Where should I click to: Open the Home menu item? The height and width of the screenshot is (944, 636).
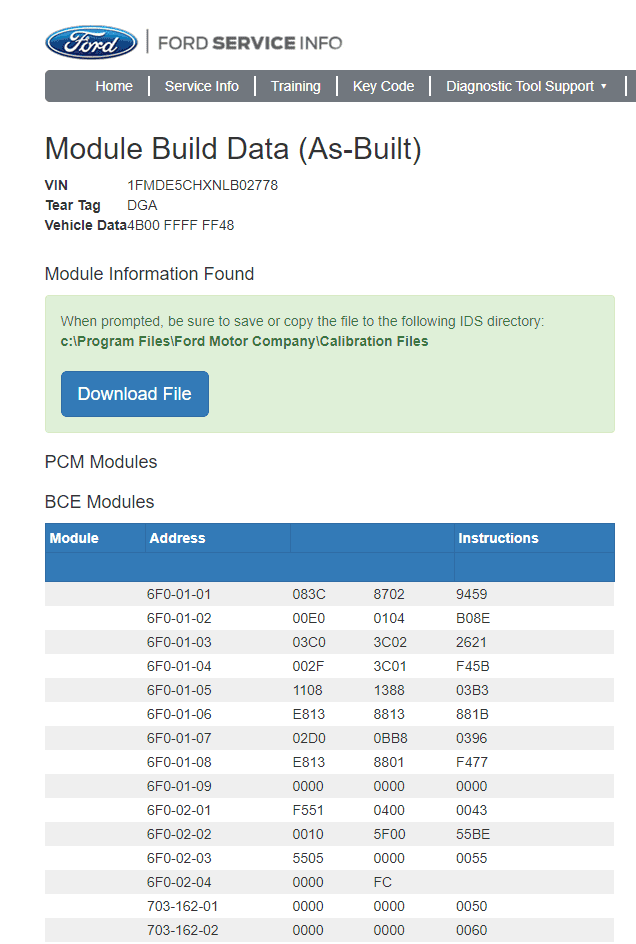pos(114,86)
